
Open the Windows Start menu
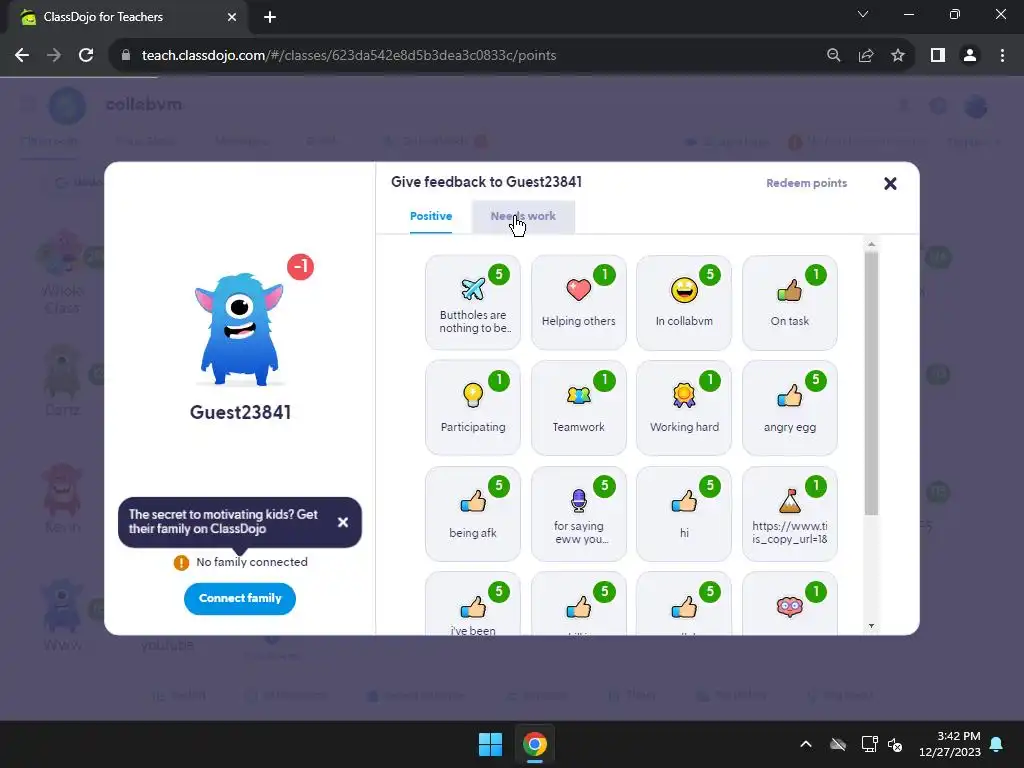click(x=490, y=744)
